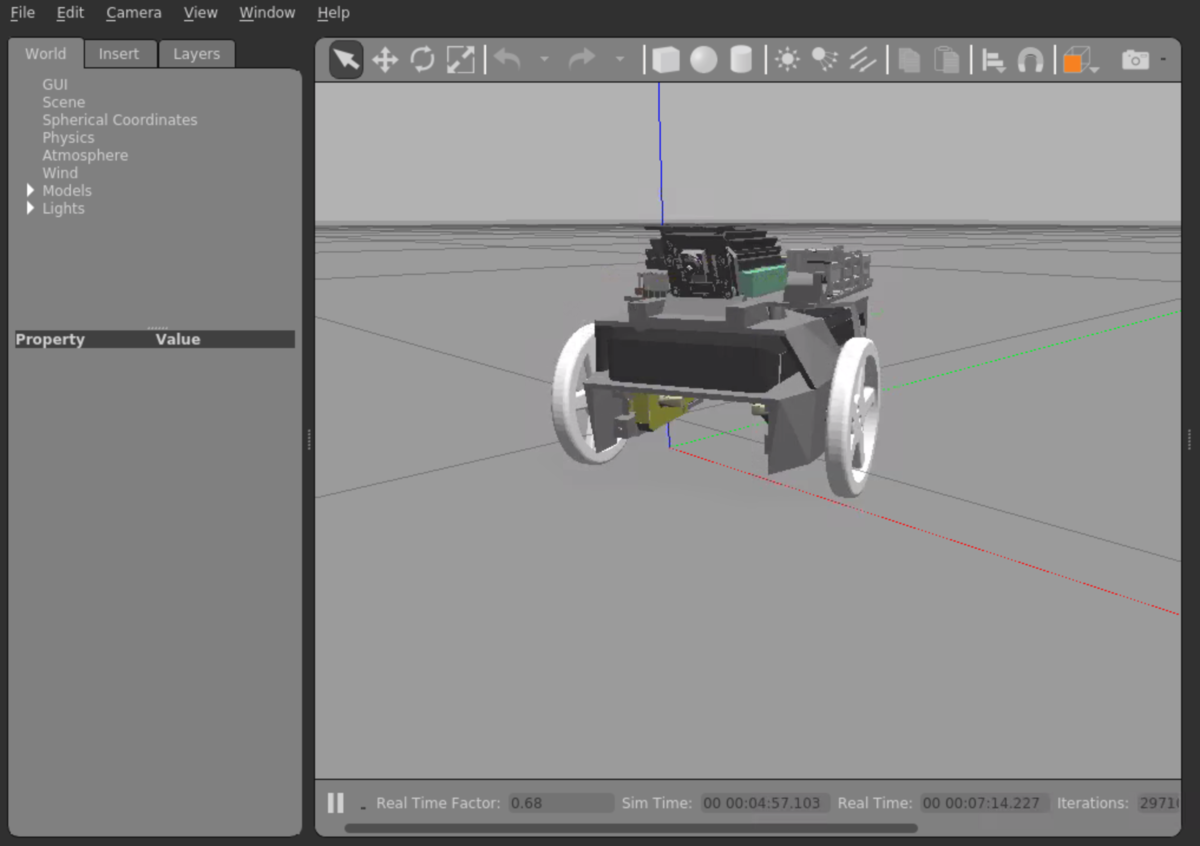Open the Help menu
Viewport: 1200px width, 846px height.
(x=333, y=13)
